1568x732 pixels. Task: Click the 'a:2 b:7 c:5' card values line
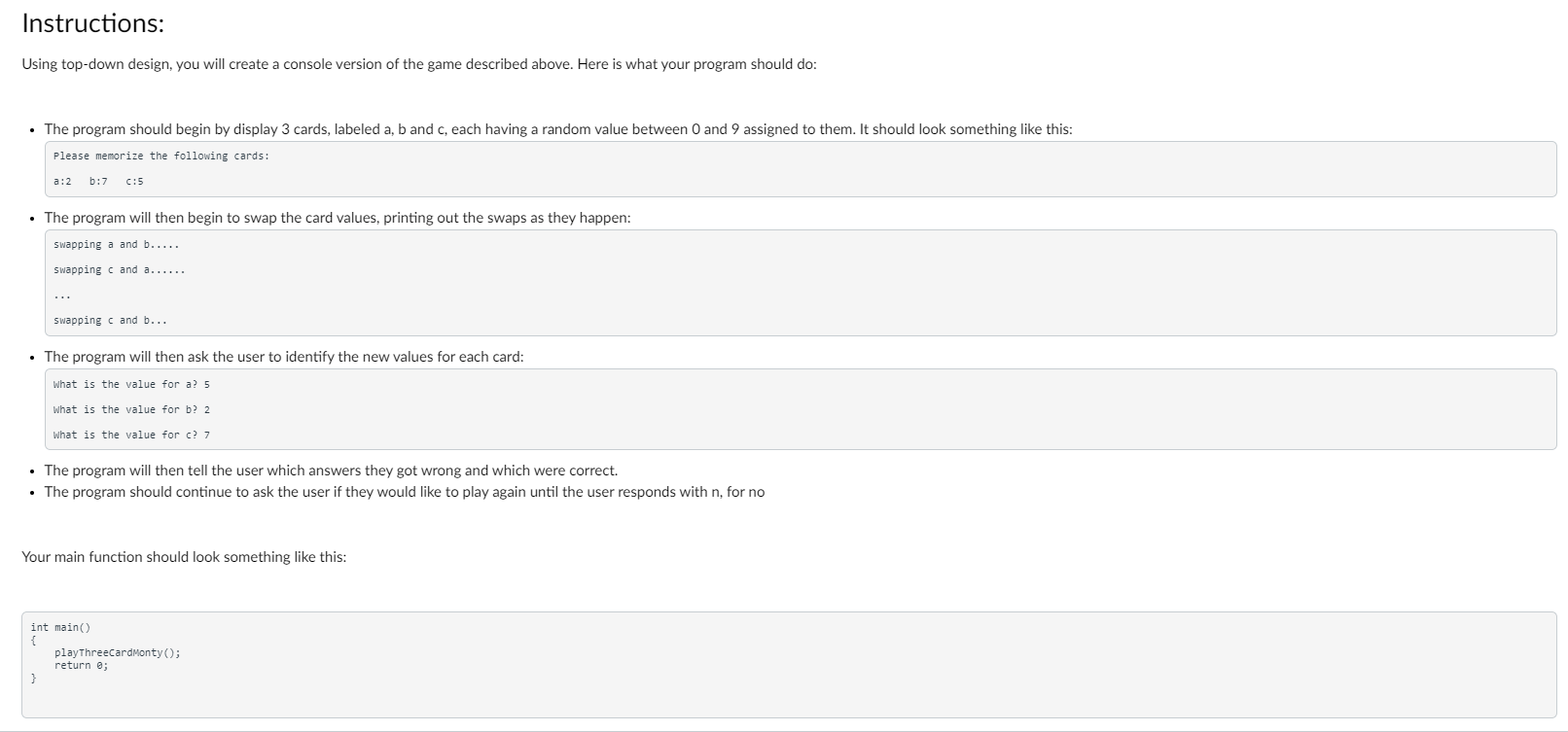pos(98,181)
